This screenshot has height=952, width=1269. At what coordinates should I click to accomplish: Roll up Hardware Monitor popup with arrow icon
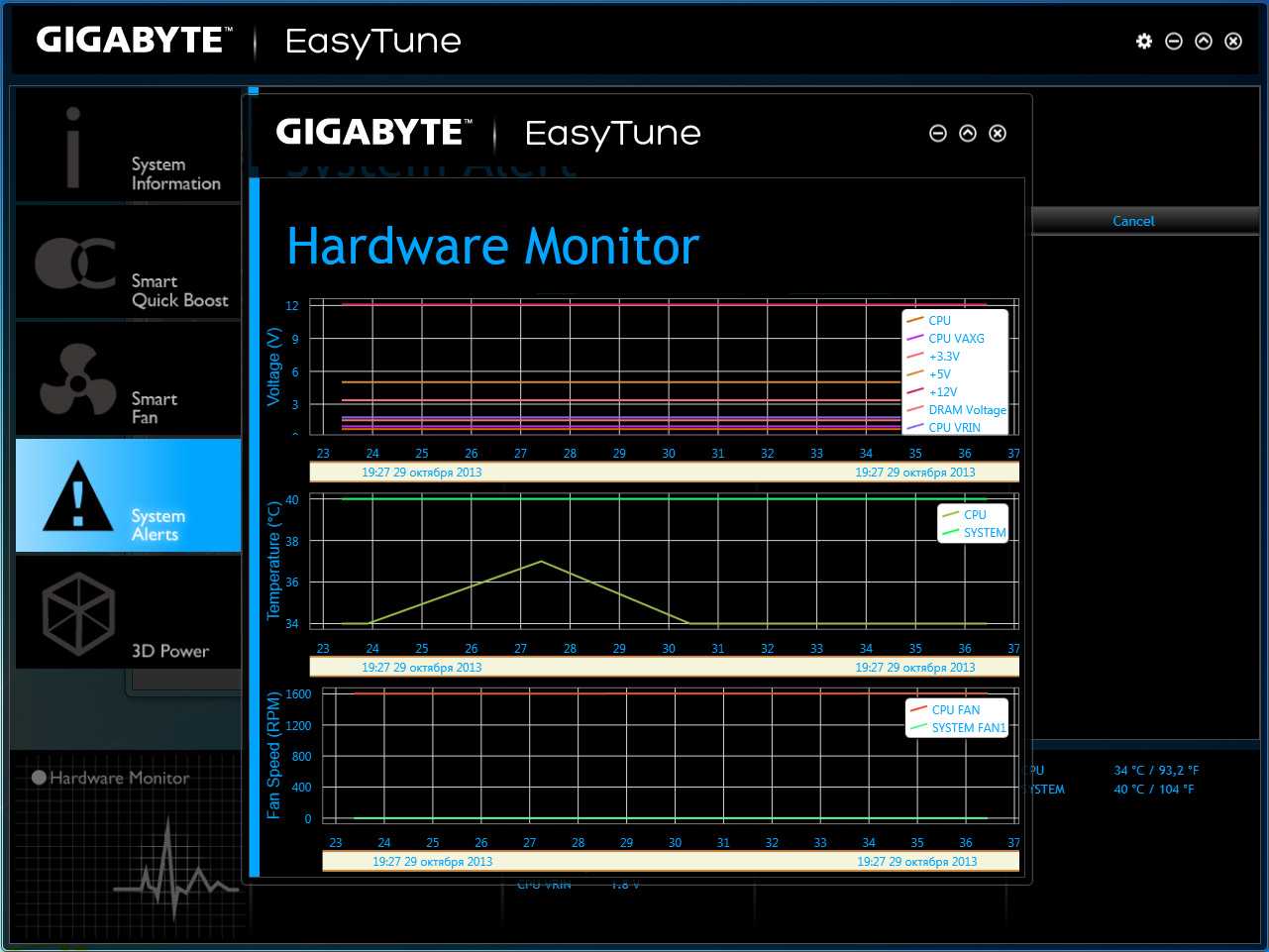tap(968, 134)
